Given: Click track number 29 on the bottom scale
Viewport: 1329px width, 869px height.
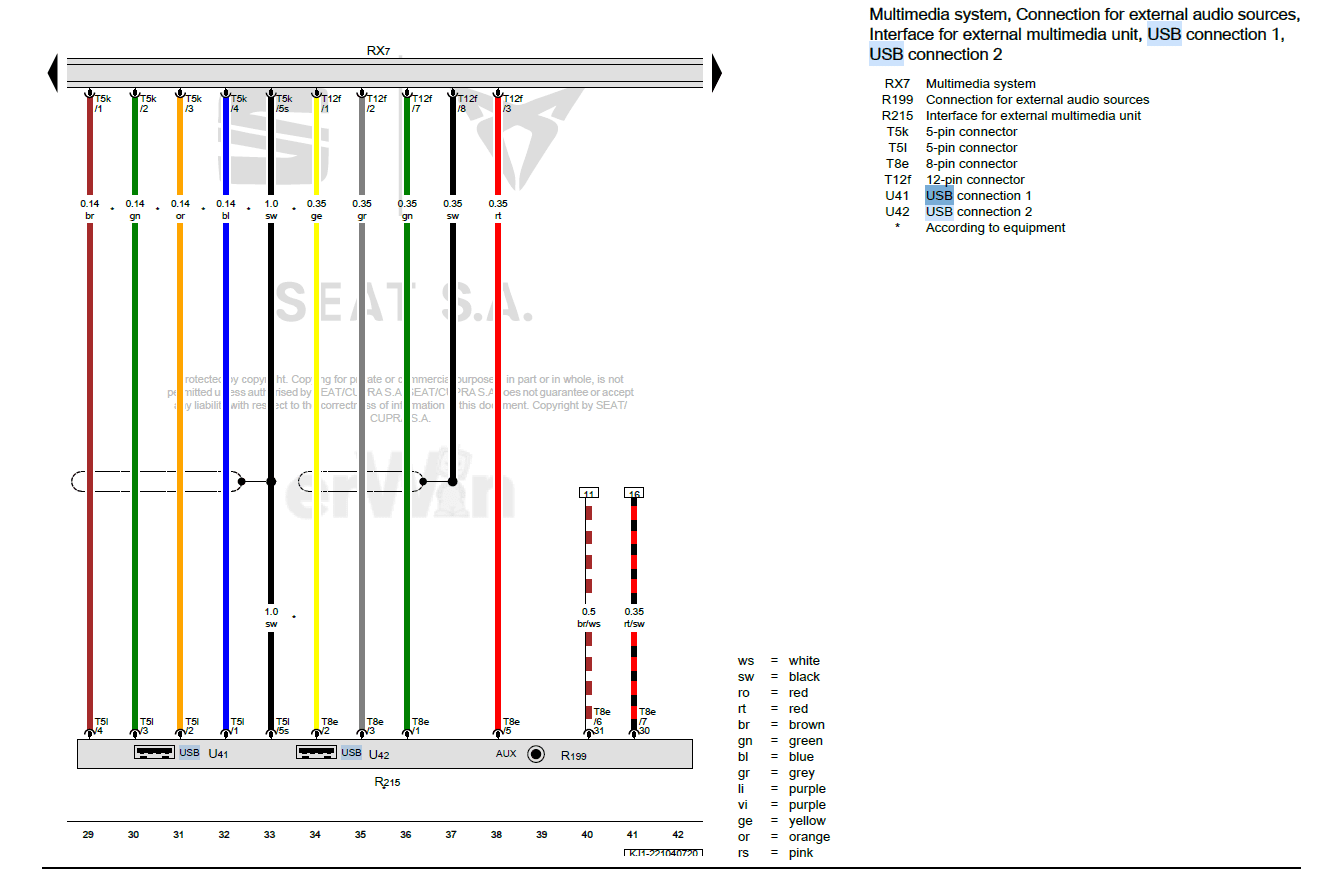Looking at the screenshot, I should [88, 834].
